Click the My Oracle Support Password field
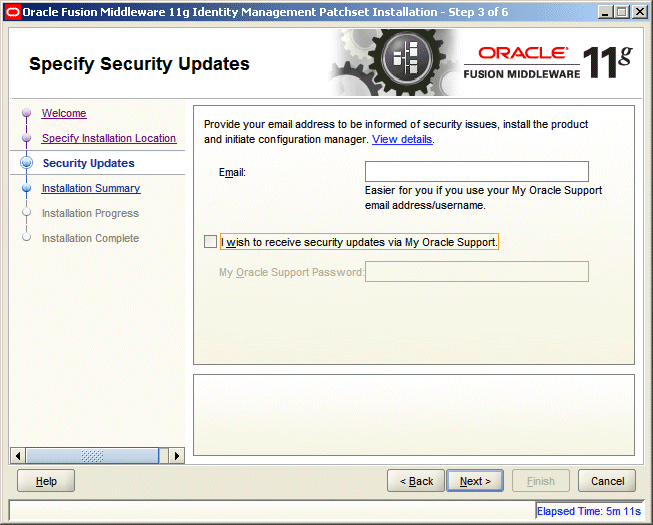Viewport: 653px width, 525px height. point(476,272)
